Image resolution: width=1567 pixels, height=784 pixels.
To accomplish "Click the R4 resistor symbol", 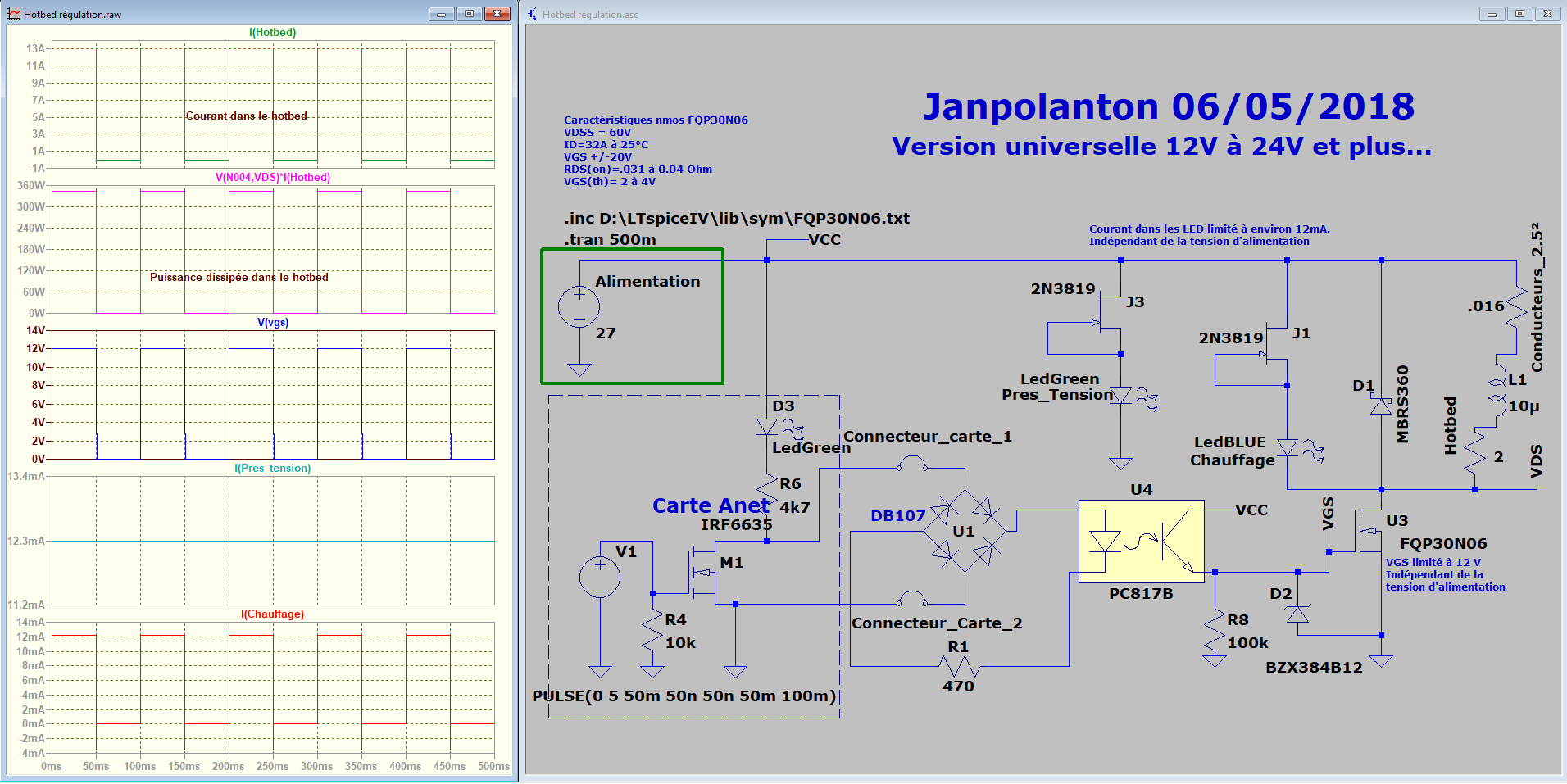I will click(652, 631).
